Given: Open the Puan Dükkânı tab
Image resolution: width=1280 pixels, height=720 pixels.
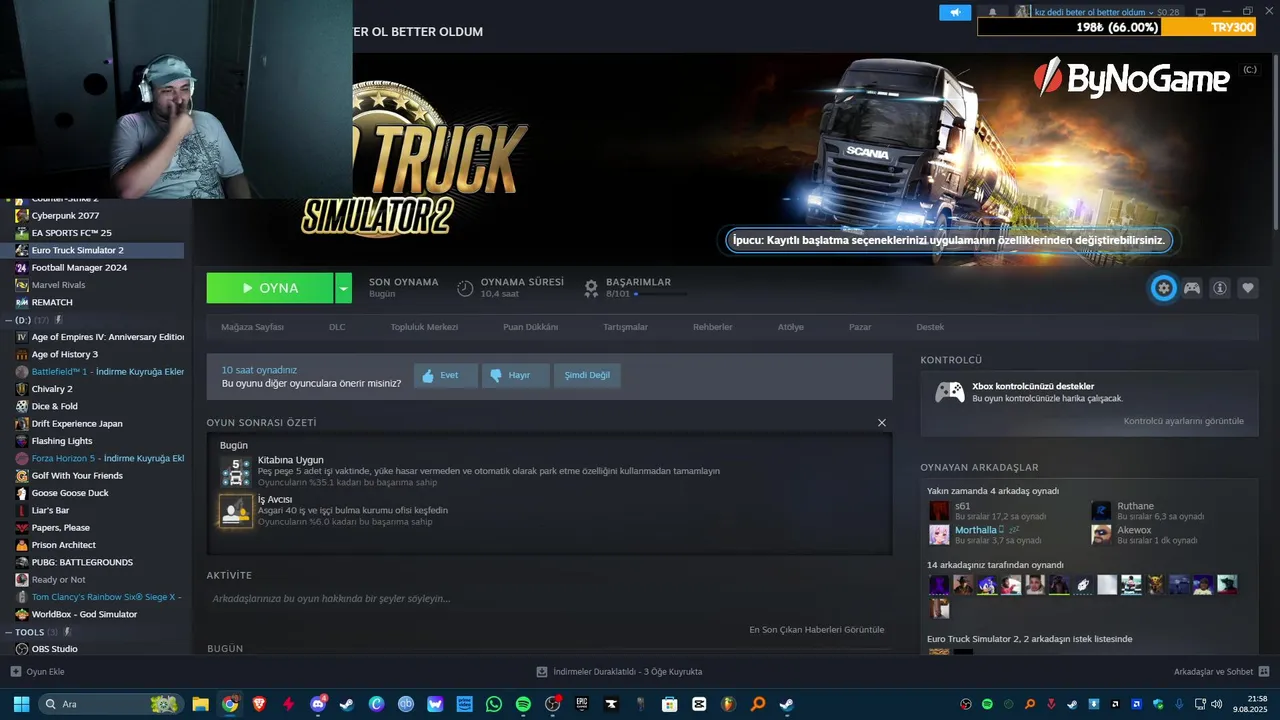Looking at the screenshot, I should click(530, 327).
